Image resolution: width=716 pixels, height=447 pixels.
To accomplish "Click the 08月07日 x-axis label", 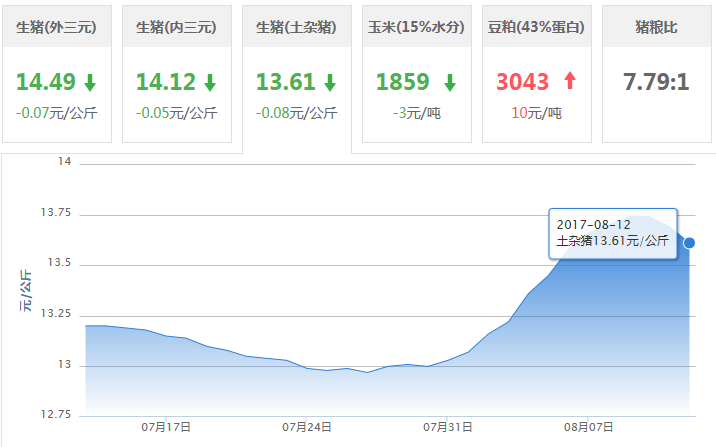I will click(589, 426).
